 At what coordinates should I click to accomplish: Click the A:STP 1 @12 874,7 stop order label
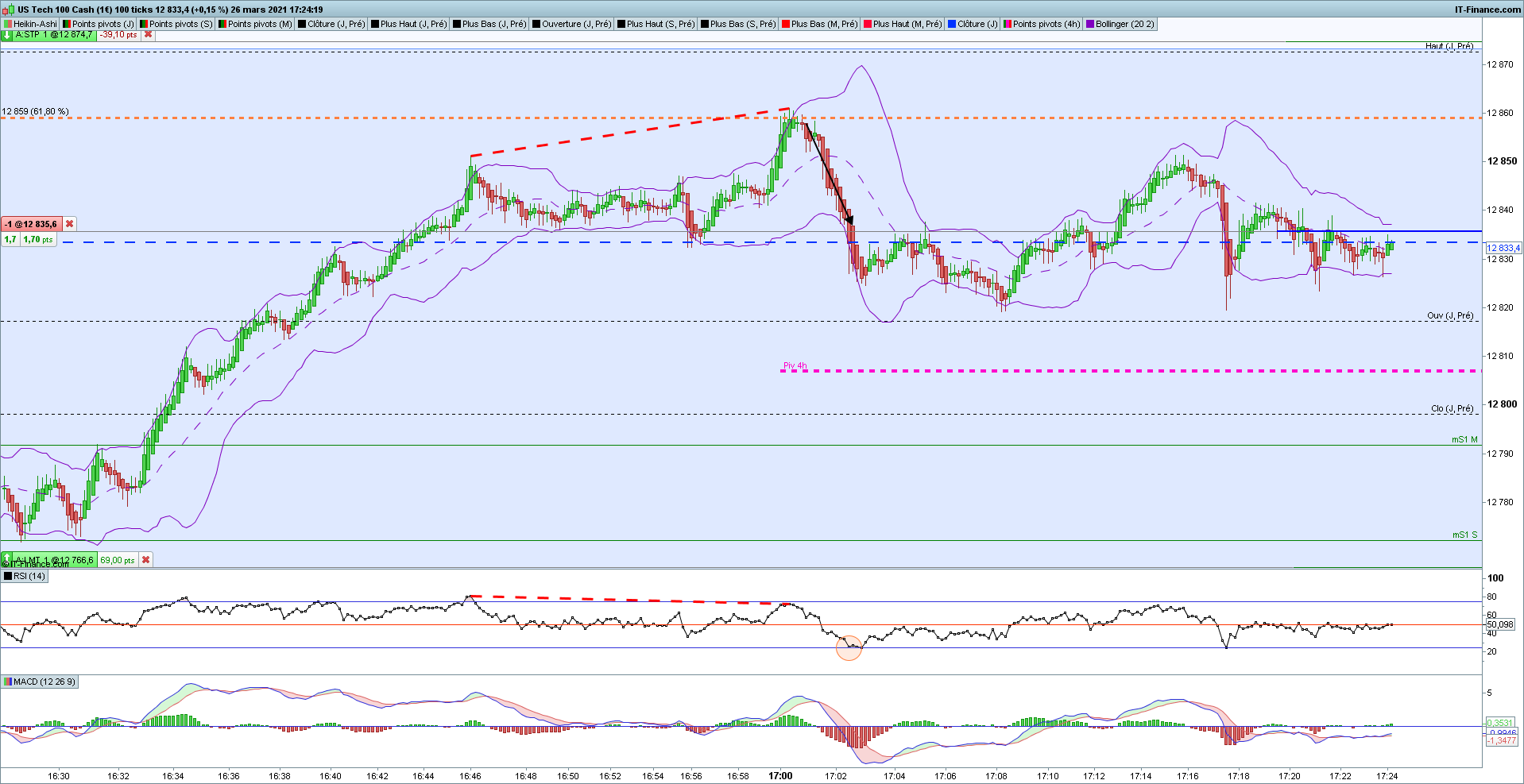coord(54,35)
